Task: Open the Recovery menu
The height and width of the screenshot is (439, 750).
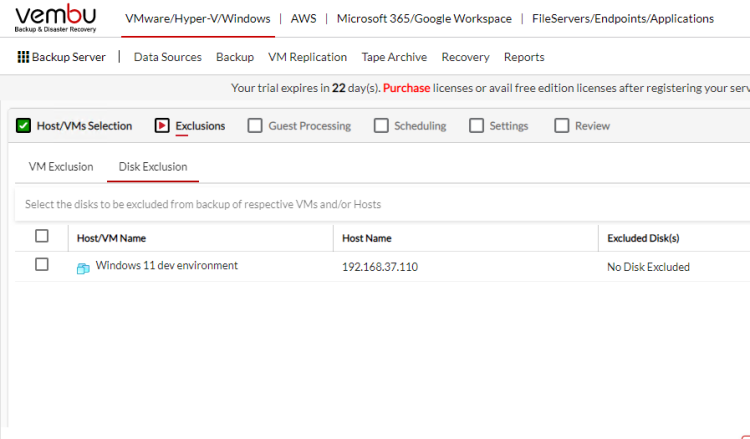Action: pos(465,57)
